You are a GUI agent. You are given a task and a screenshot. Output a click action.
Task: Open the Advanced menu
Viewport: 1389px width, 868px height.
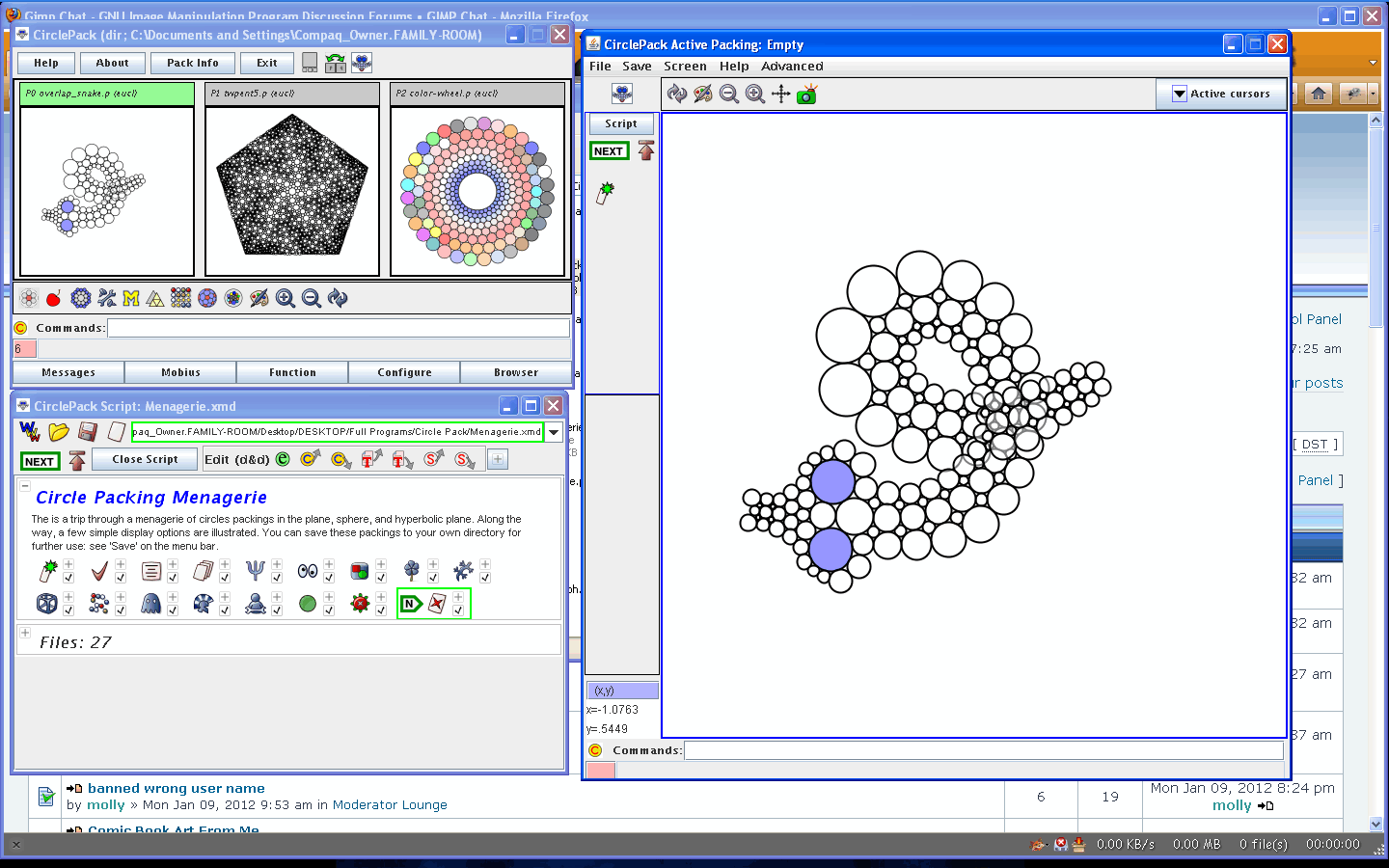click(x=792, y=67)
